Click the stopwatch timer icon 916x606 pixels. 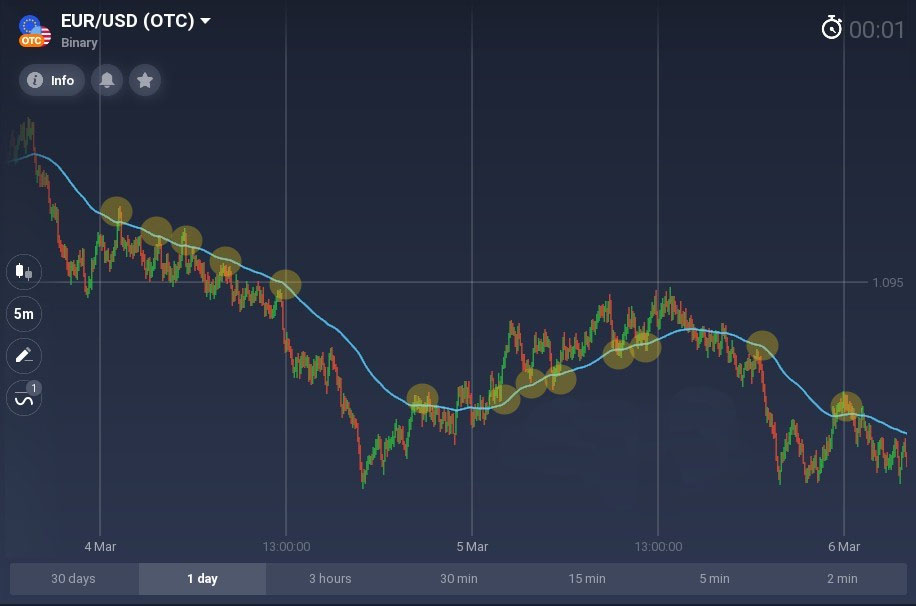coord(831,29)
